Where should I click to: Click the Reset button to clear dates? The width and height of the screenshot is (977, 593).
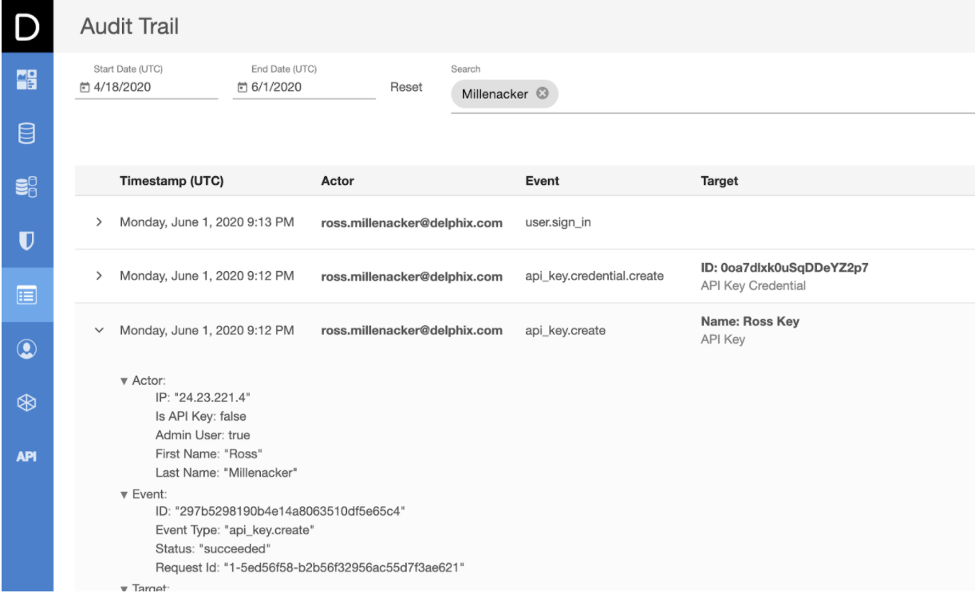click(x=406, y=87)
